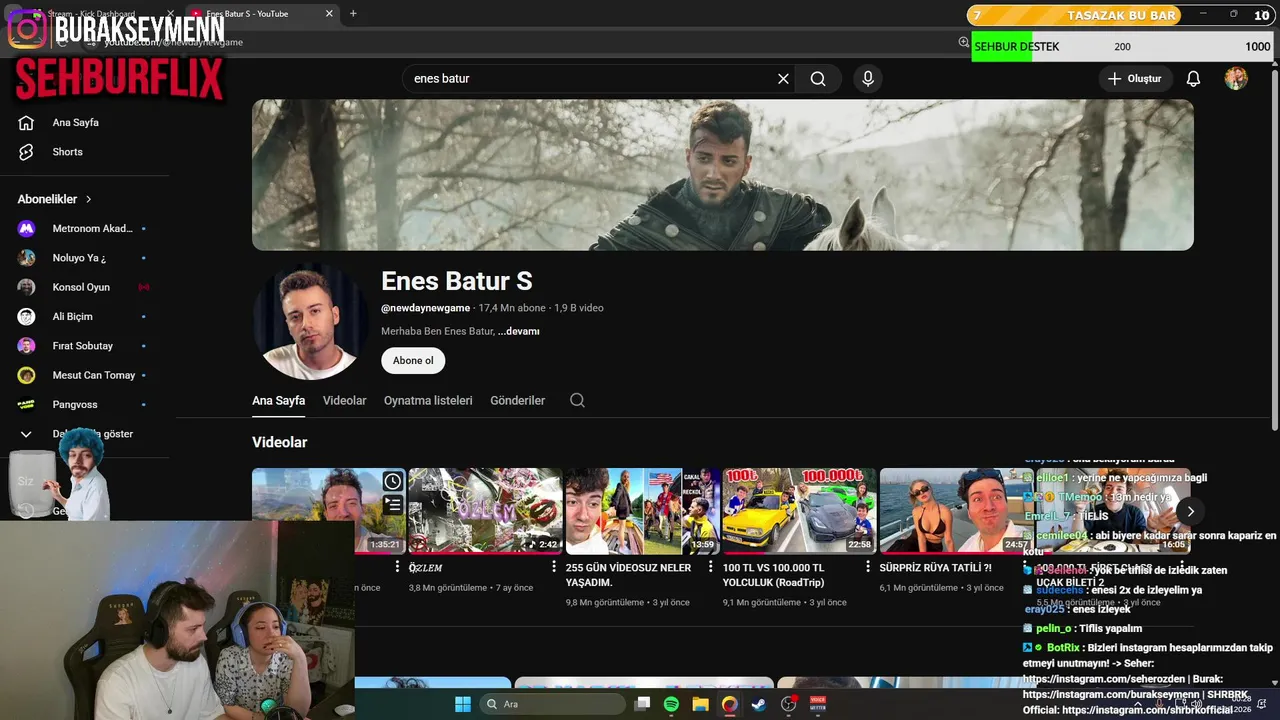Screen dimensions: 1280x720
Task: Open Spotify from the taskbar
Action: click(671, 704)
